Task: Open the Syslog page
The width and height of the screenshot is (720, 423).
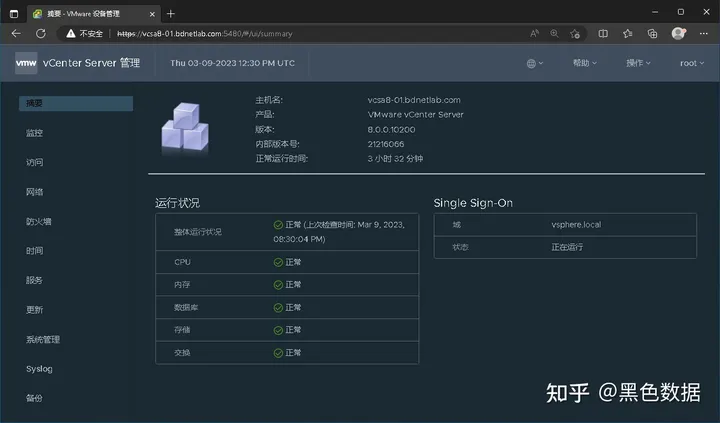Action: pos(39,369)
